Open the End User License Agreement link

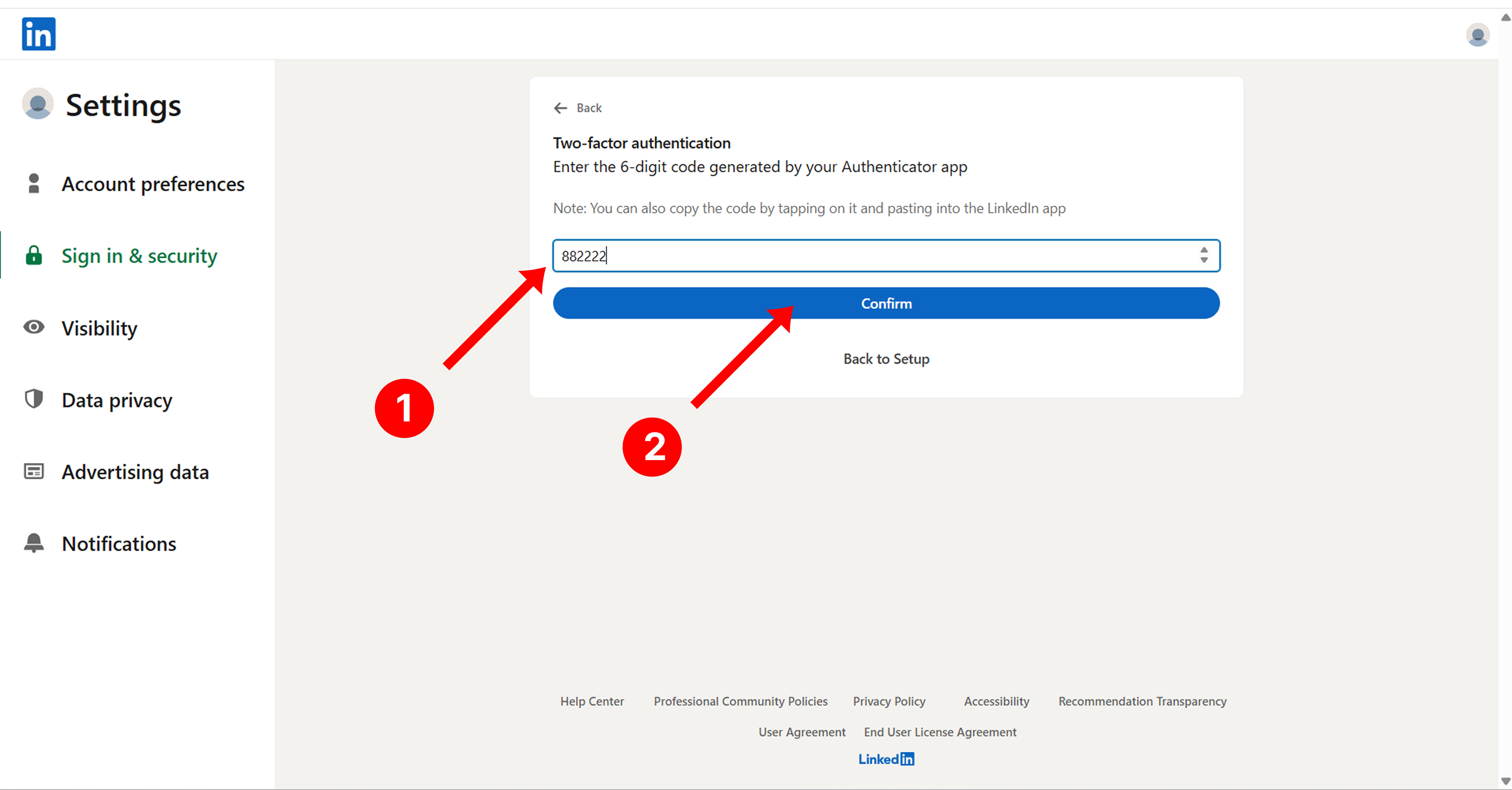[940, 732]
